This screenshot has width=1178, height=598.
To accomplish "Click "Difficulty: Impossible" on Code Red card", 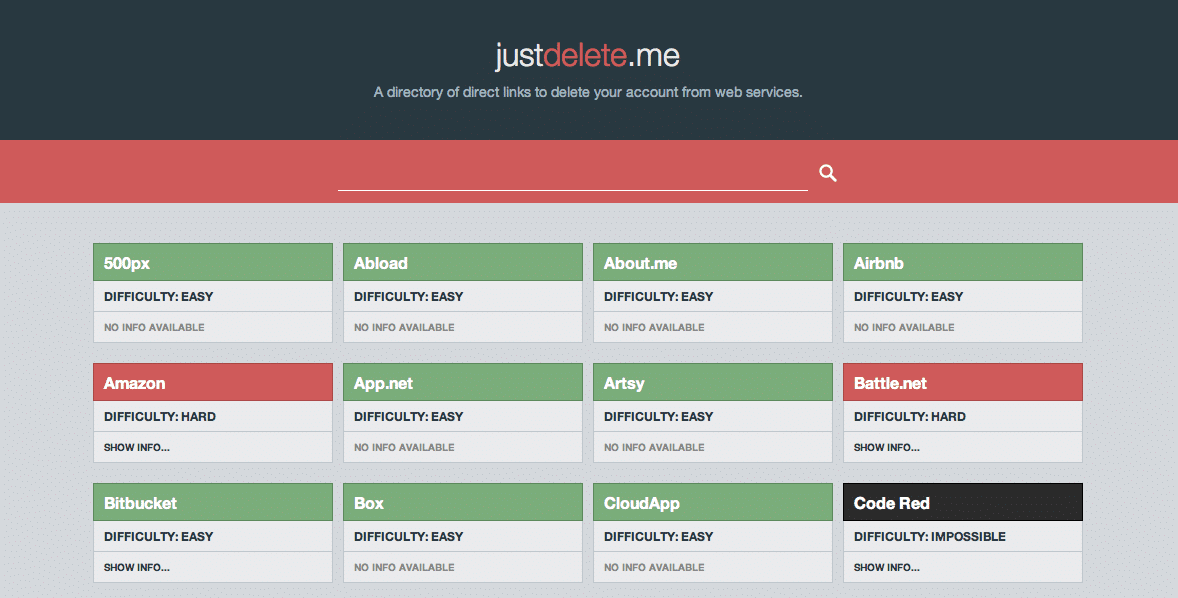I will tap(929, 536).
